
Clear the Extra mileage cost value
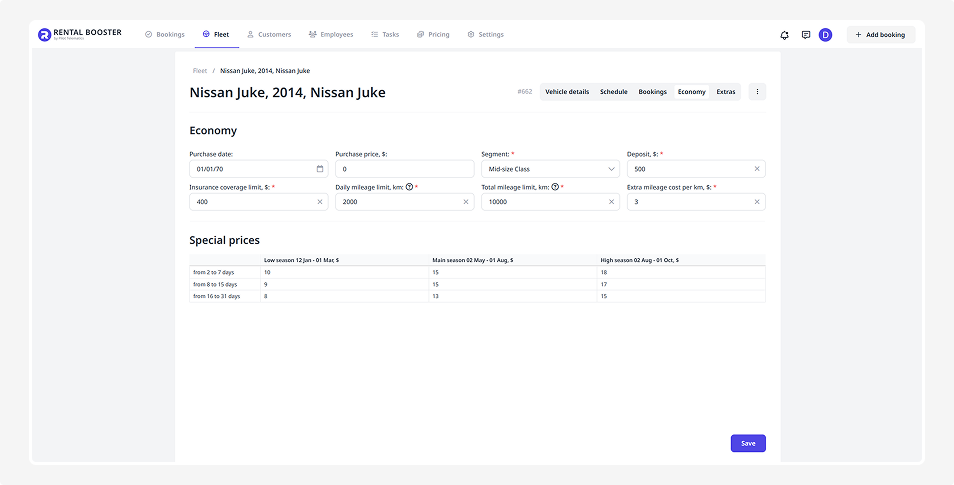tap(757, 202)
